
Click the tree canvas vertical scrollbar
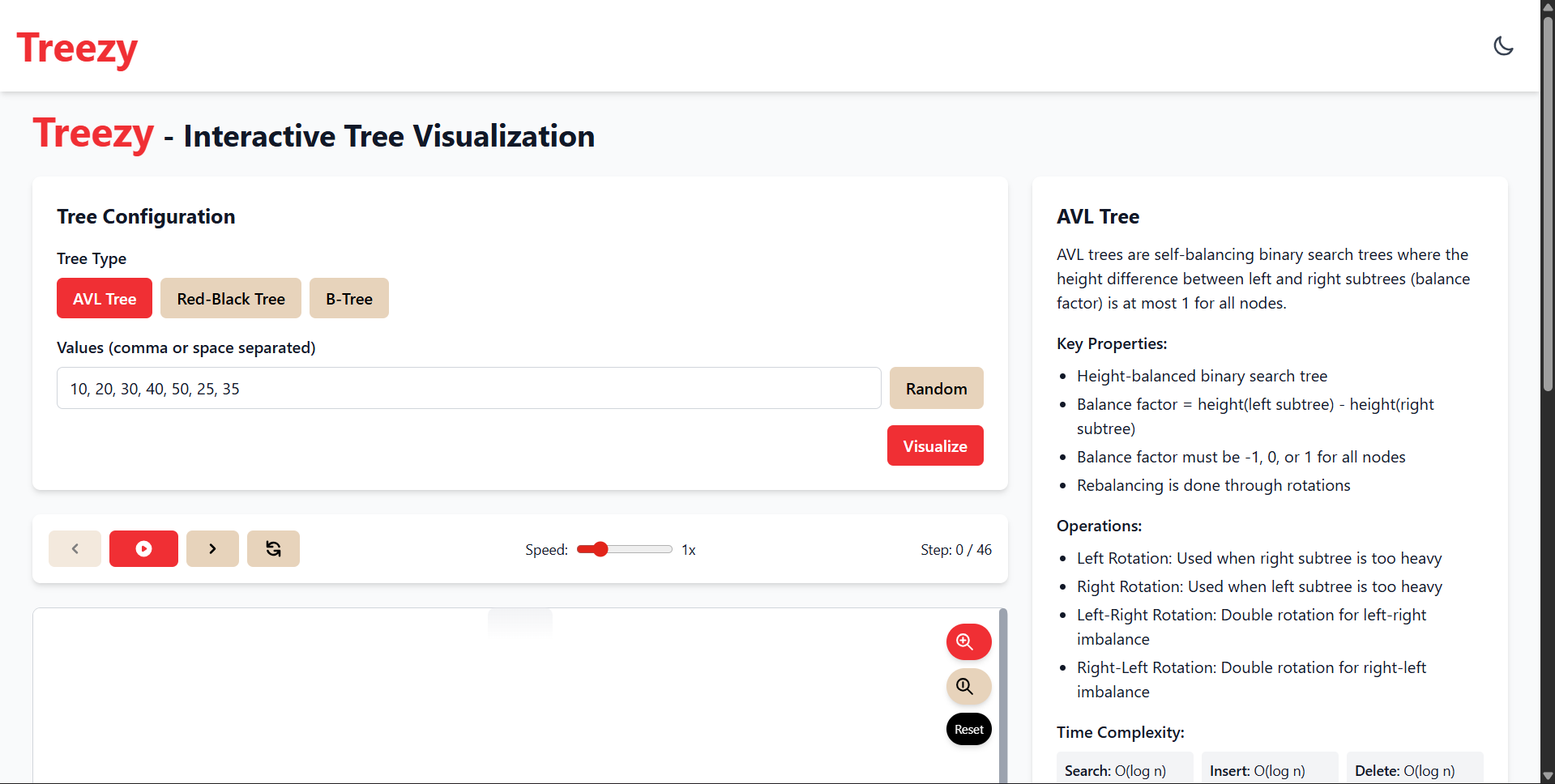[x=1003, y=697]
